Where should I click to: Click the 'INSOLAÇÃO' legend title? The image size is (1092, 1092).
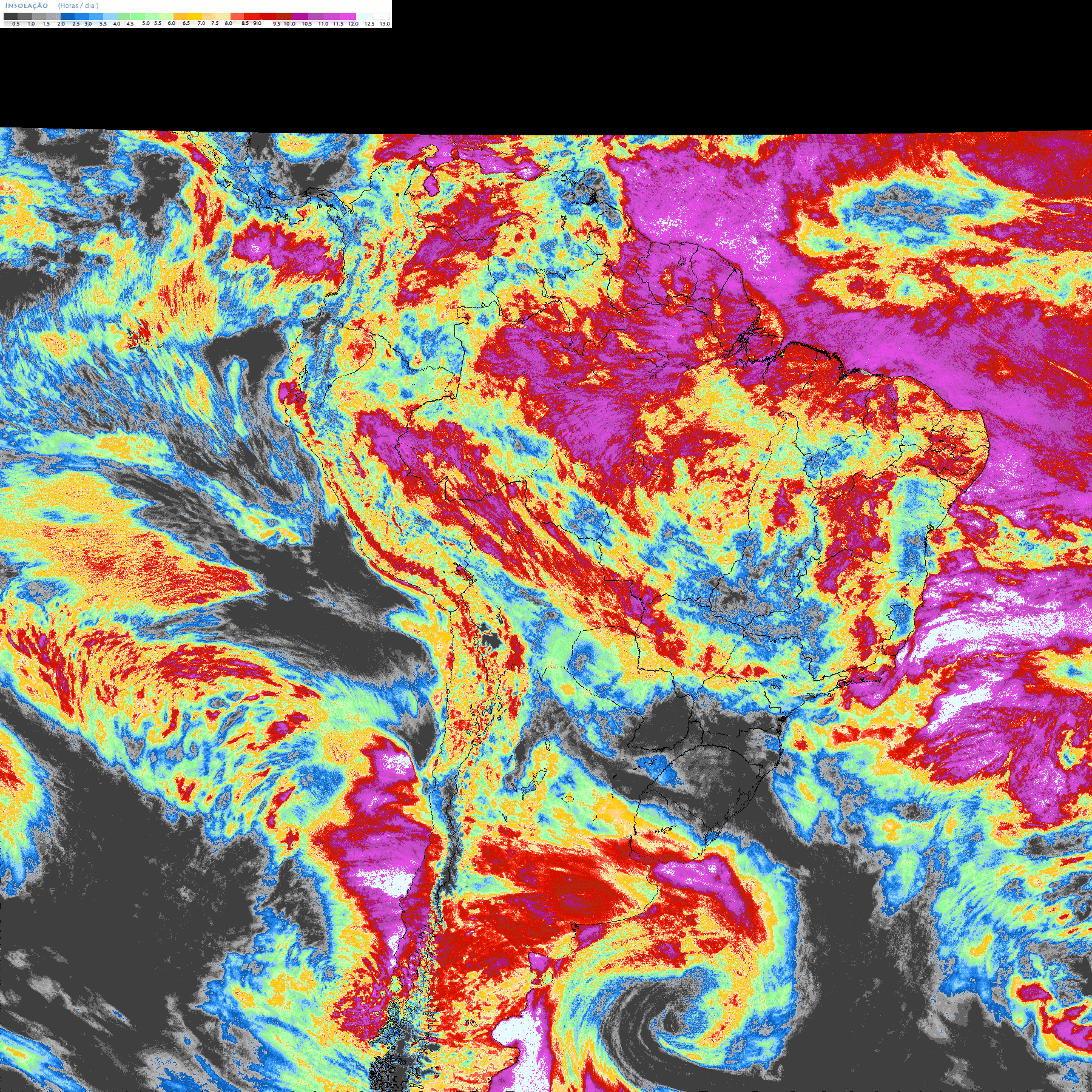pyautogui.click(x=27, y=5)
